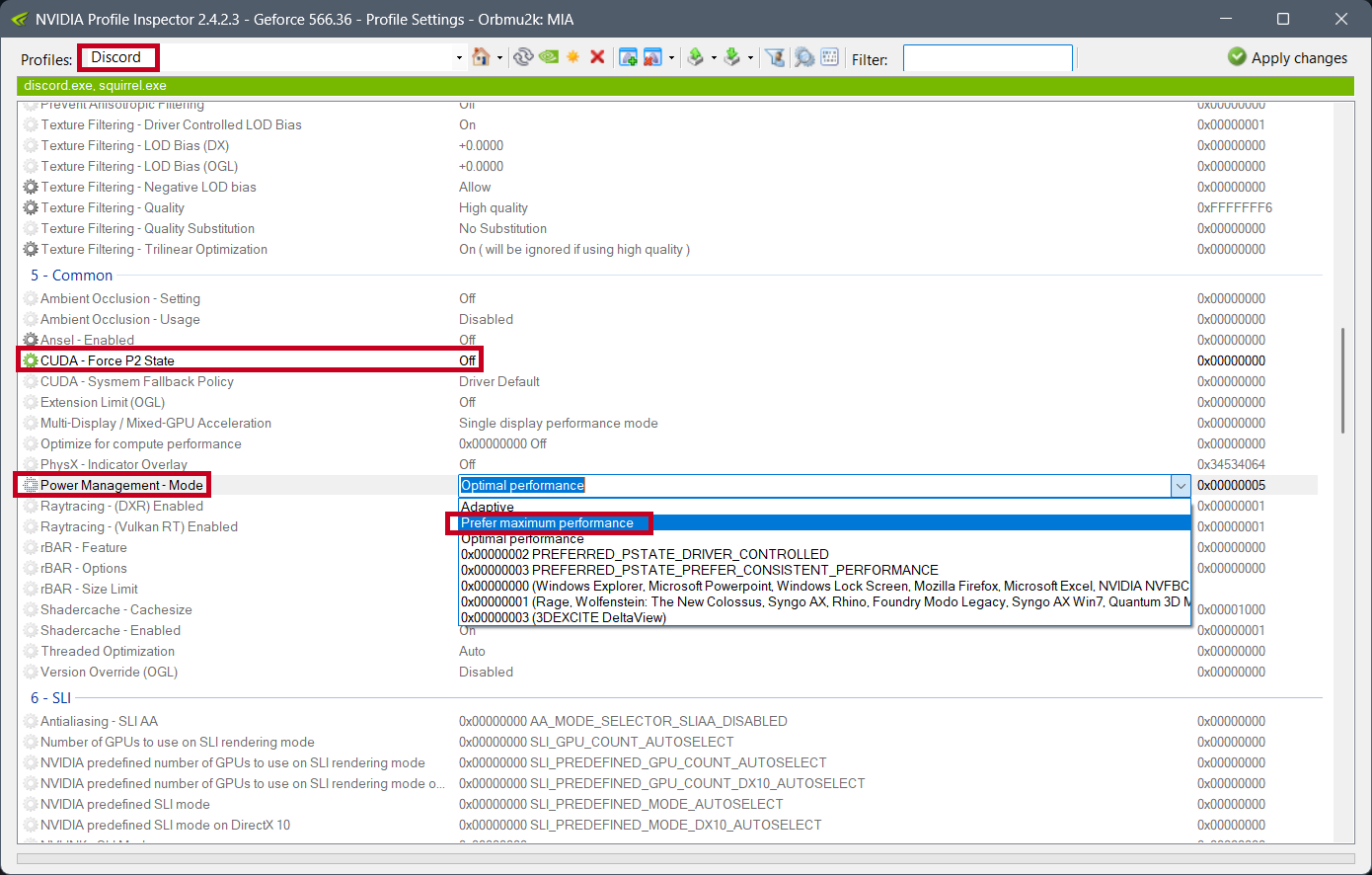Click the refresh profile settings icon
This screenshot has width=1372, height=875.
tap(523, 57)
